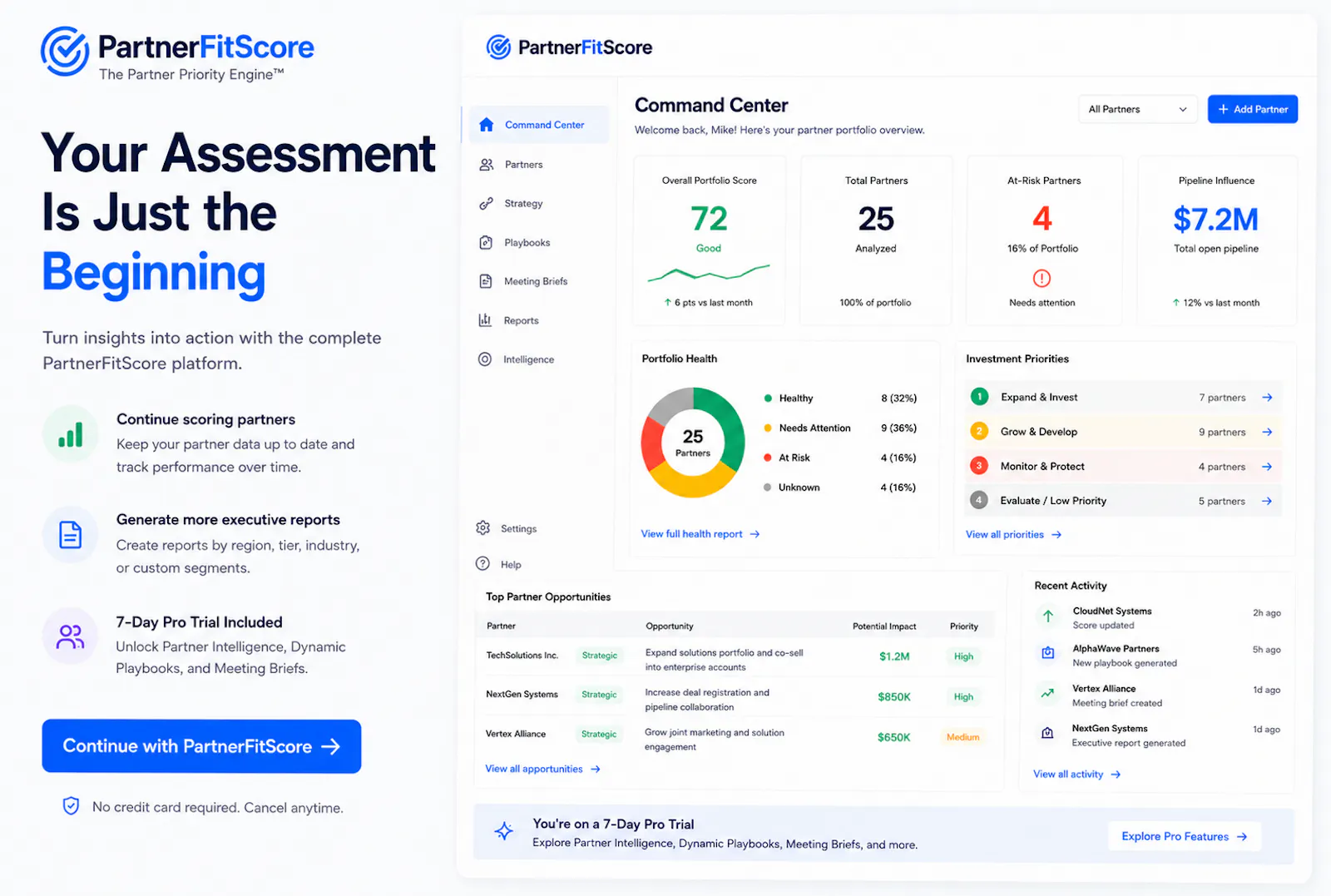The image size is (1331, 896).
Task: Click the arrow on Expand & Invest row
Action: pyautogui.click(x=1267, y=398)
